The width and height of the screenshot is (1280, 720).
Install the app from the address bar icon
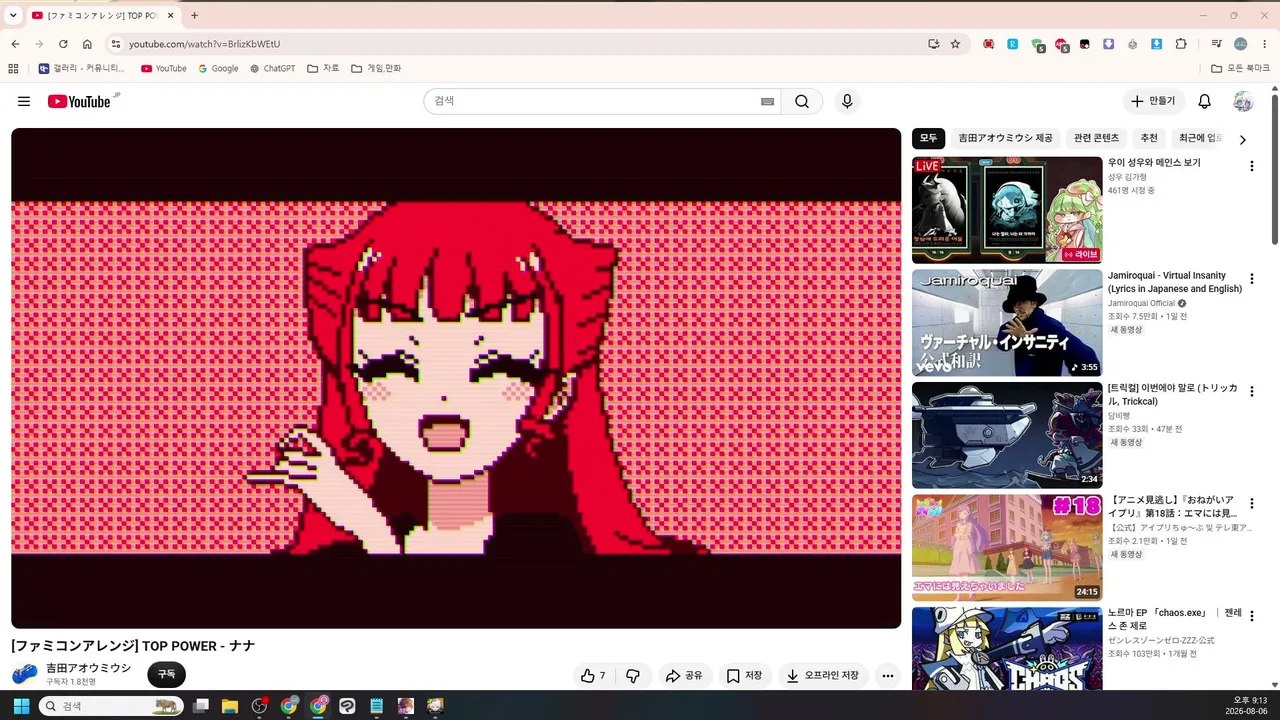pyautogui.click(x=933, y=44)
